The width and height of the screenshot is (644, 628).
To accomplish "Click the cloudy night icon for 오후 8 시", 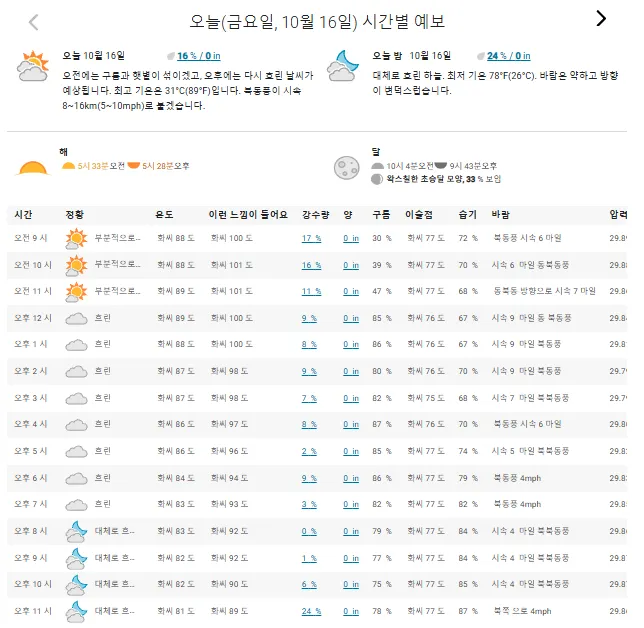I will pos(76,531).
